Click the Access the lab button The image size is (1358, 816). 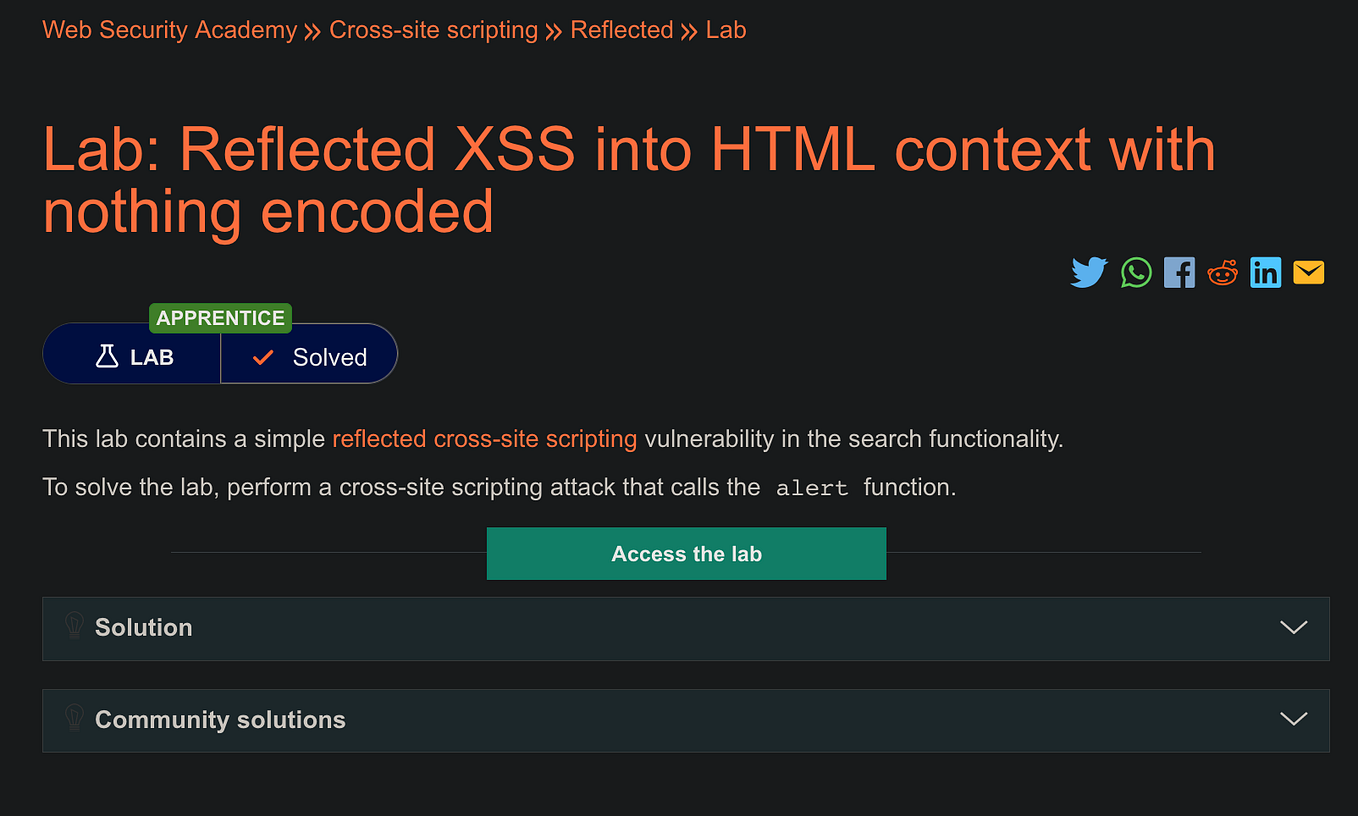686,553
